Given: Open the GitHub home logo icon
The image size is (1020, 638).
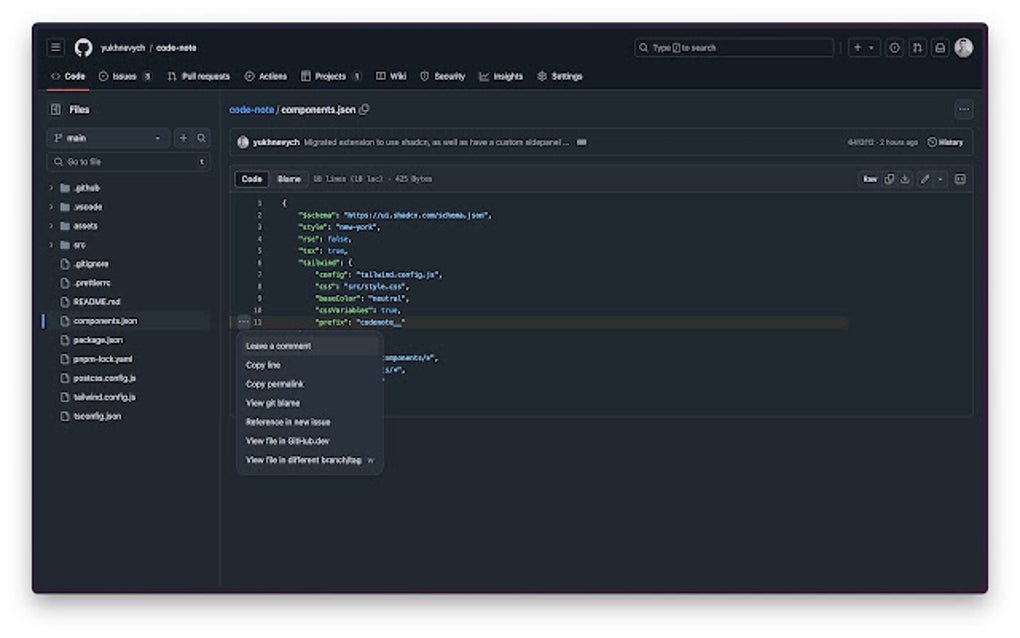Looking at the screenshot, I should [x=81, y=46].
